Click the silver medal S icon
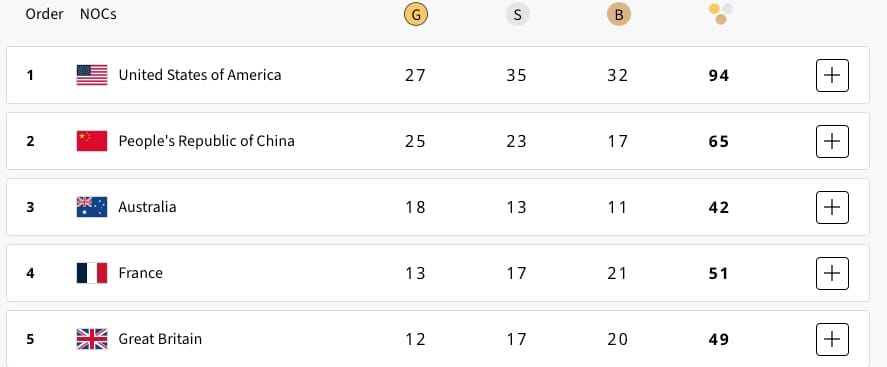Image resolution: width=887 pixels, height=367 pixels. 517,15
